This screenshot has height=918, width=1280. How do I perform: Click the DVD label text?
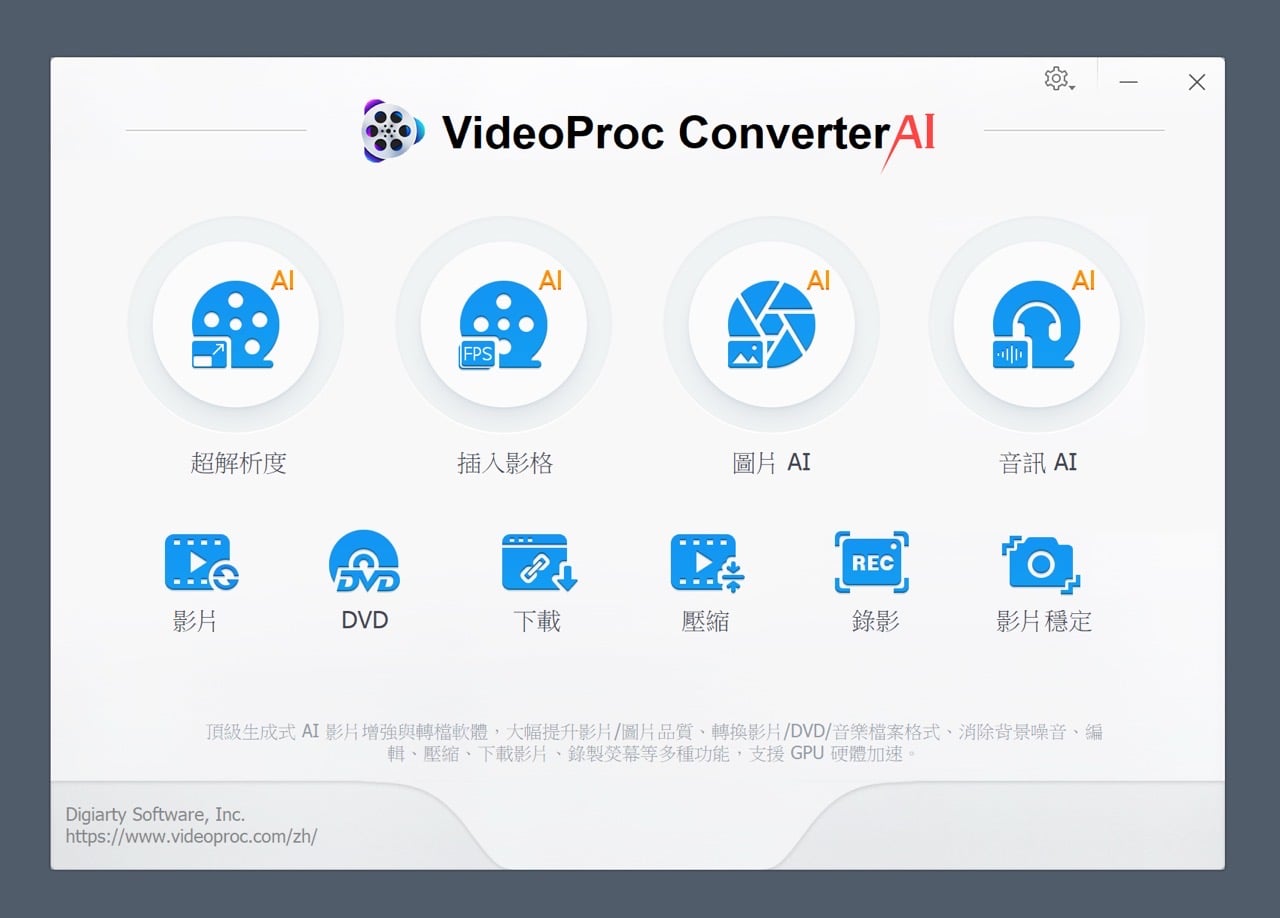coord(365,620)
